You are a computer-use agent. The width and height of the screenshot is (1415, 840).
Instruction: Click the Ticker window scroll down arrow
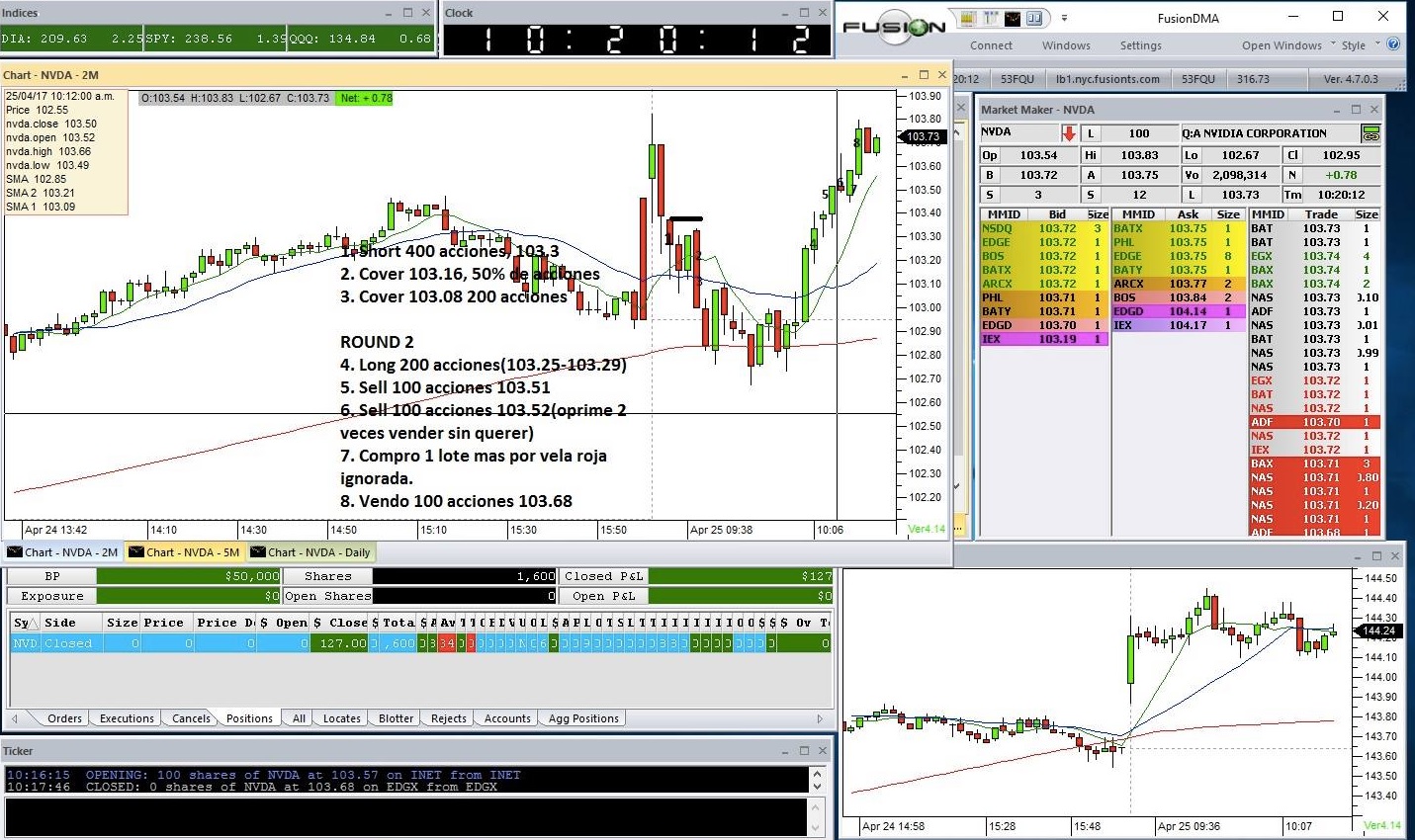(817, 787)
